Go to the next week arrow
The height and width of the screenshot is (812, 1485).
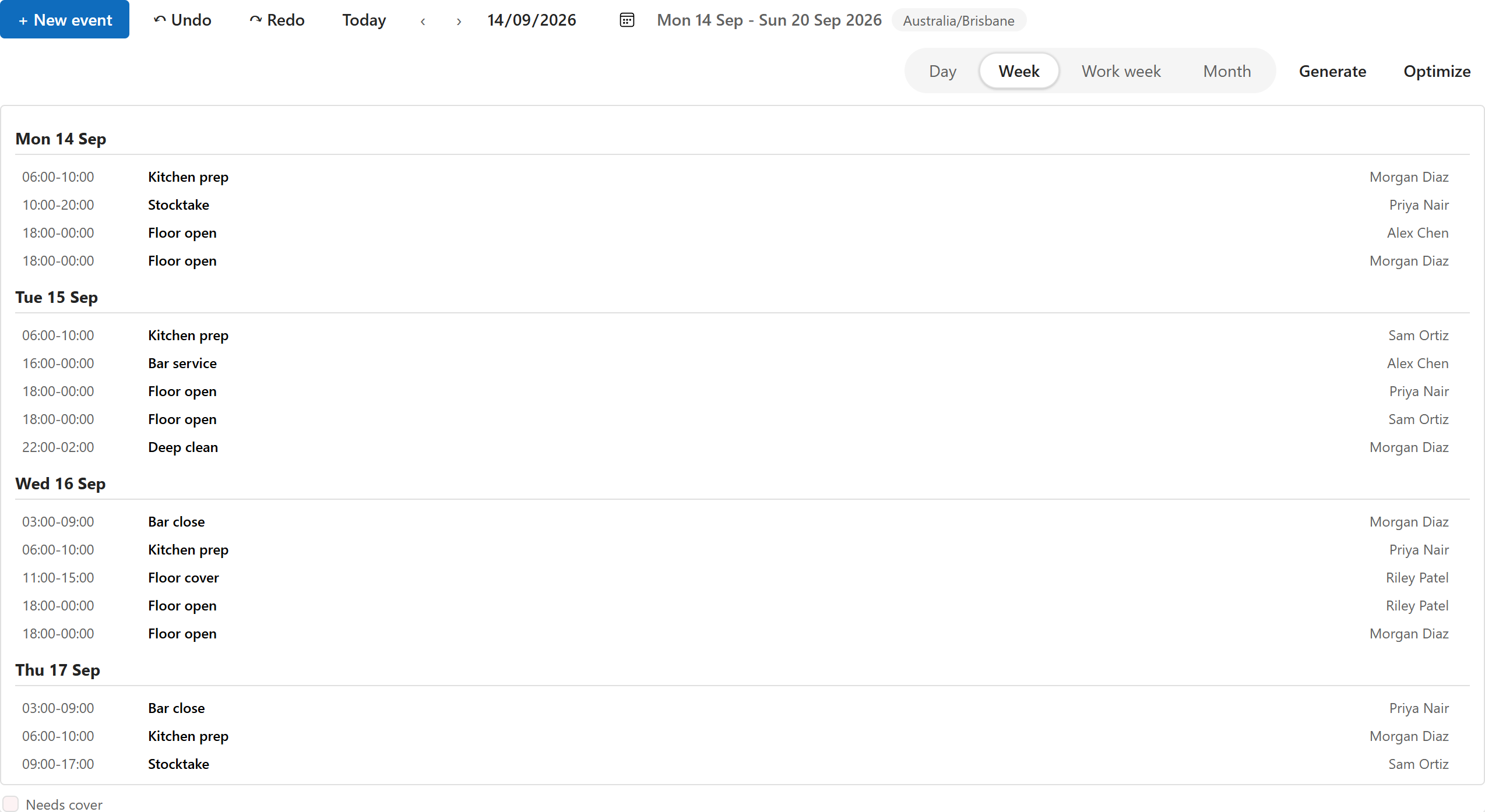click(x=459, y=22)
